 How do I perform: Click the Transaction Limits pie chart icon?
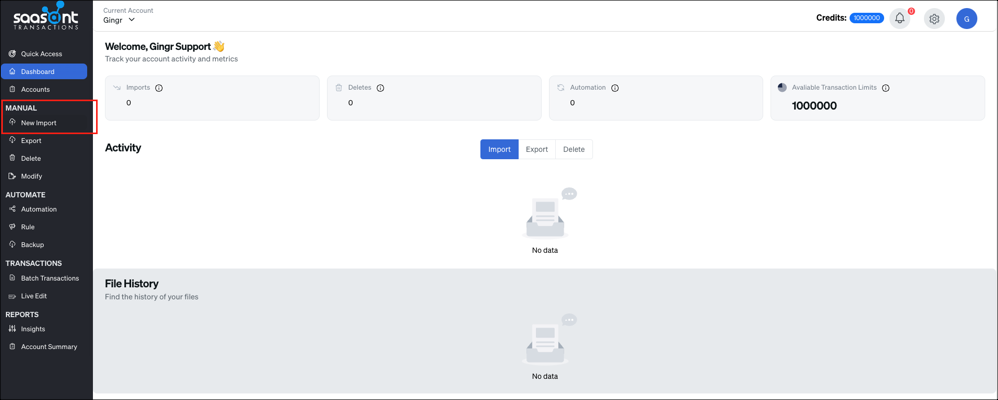[782, 87]
